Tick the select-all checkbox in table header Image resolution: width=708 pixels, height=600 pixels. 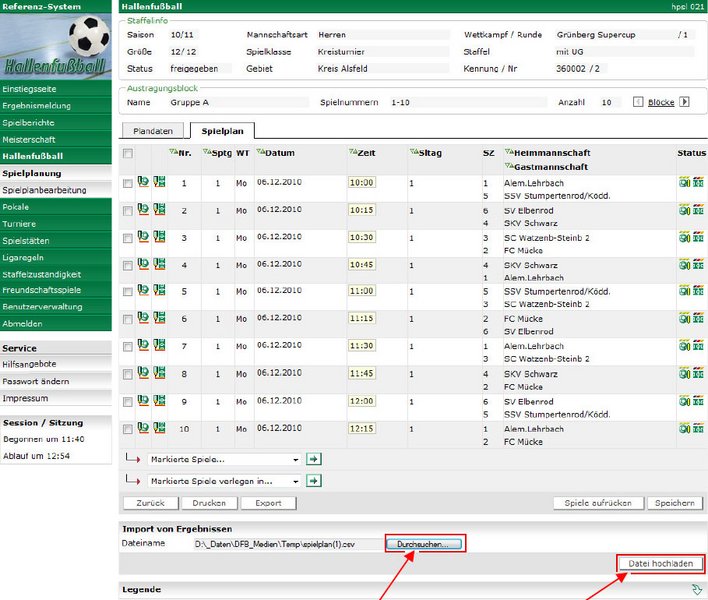(x=127, y=153)
